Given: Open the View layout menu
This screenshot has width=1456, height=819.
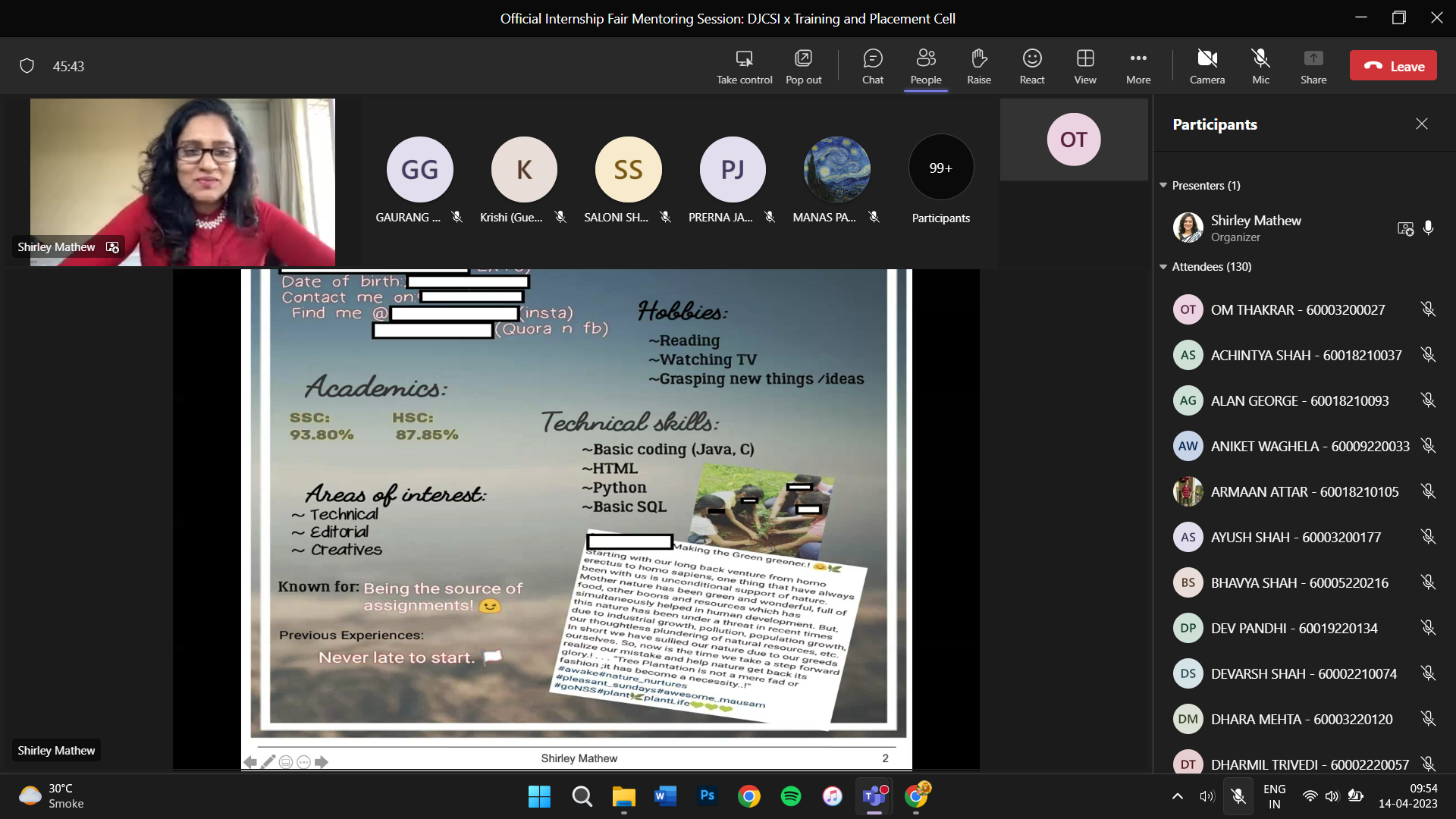Looking at the screenshot, I should tap(1085, 67).
